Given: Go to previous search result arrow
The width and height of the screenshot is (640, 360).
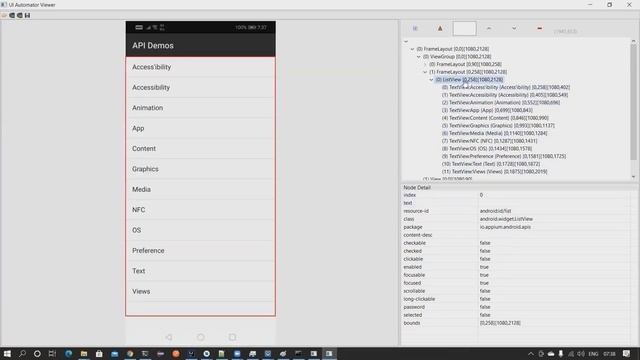Looking at the screenshot, I should point(489,29).
